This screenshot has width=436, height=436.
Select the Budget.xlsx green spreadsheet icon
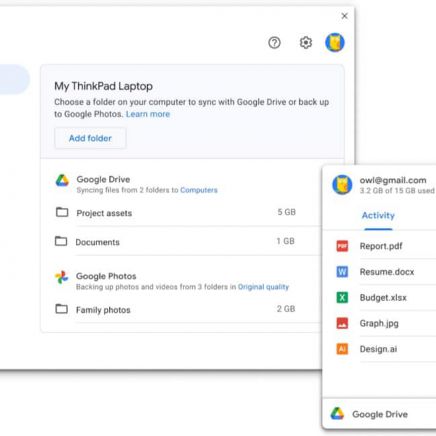click(342, 297)
